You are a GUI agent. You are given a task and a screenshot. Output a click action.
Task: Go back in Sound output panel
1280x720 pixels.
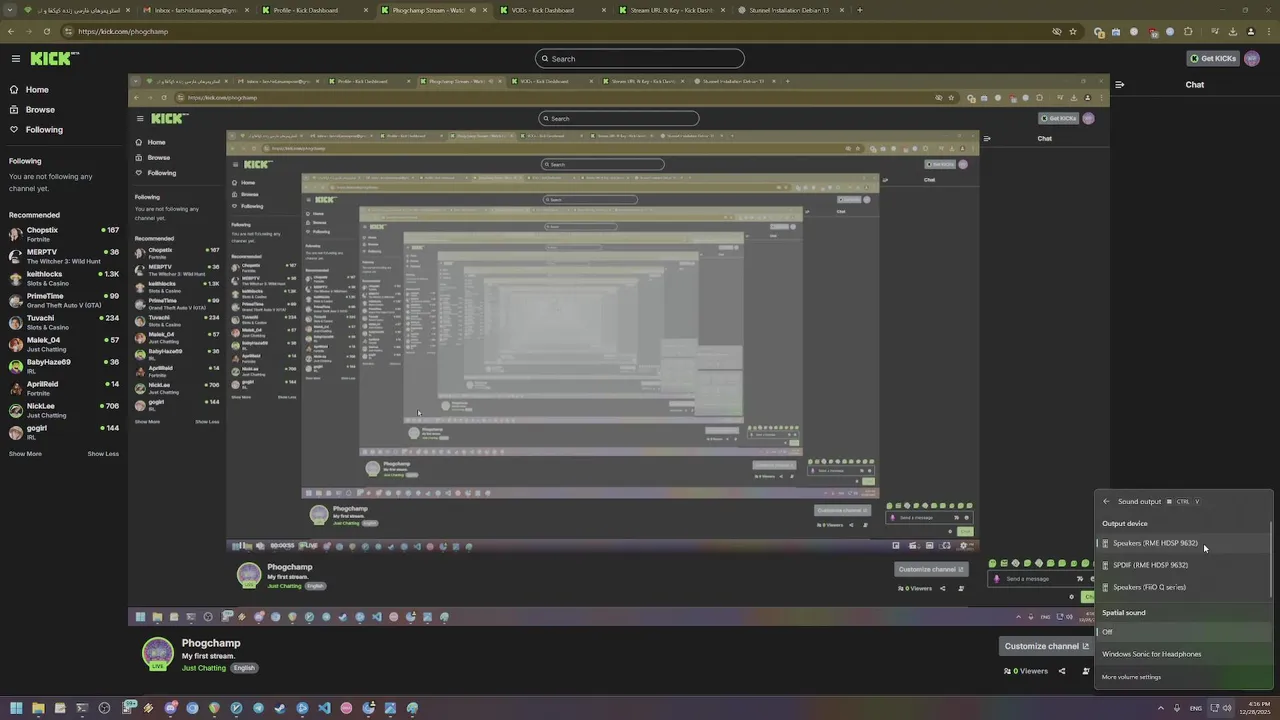(1106, 502)
